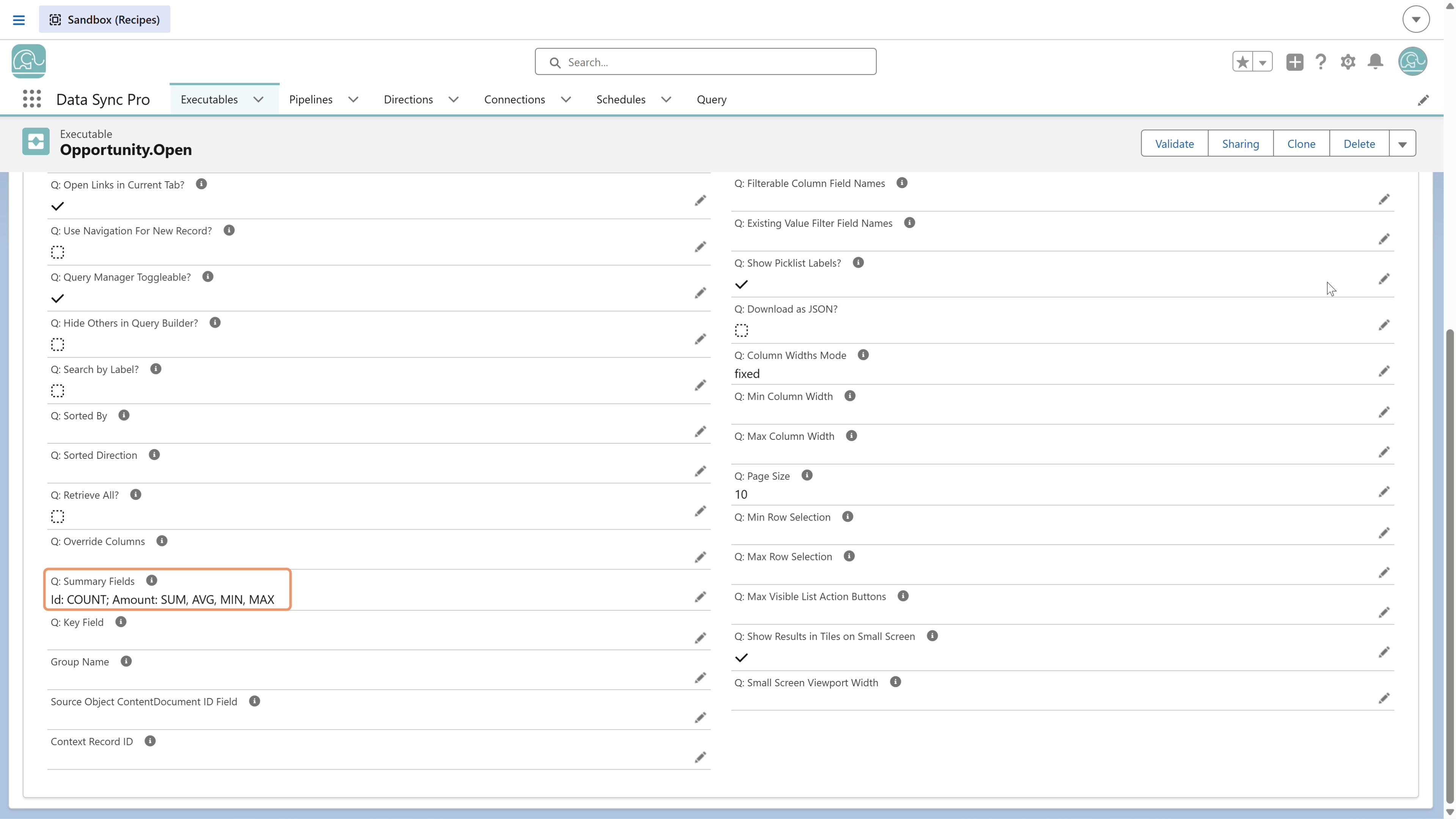The image size is (1456, 819).
Task: Toggle Q: Use Navigation For New Record checkbox
Action: pos(57,252)
